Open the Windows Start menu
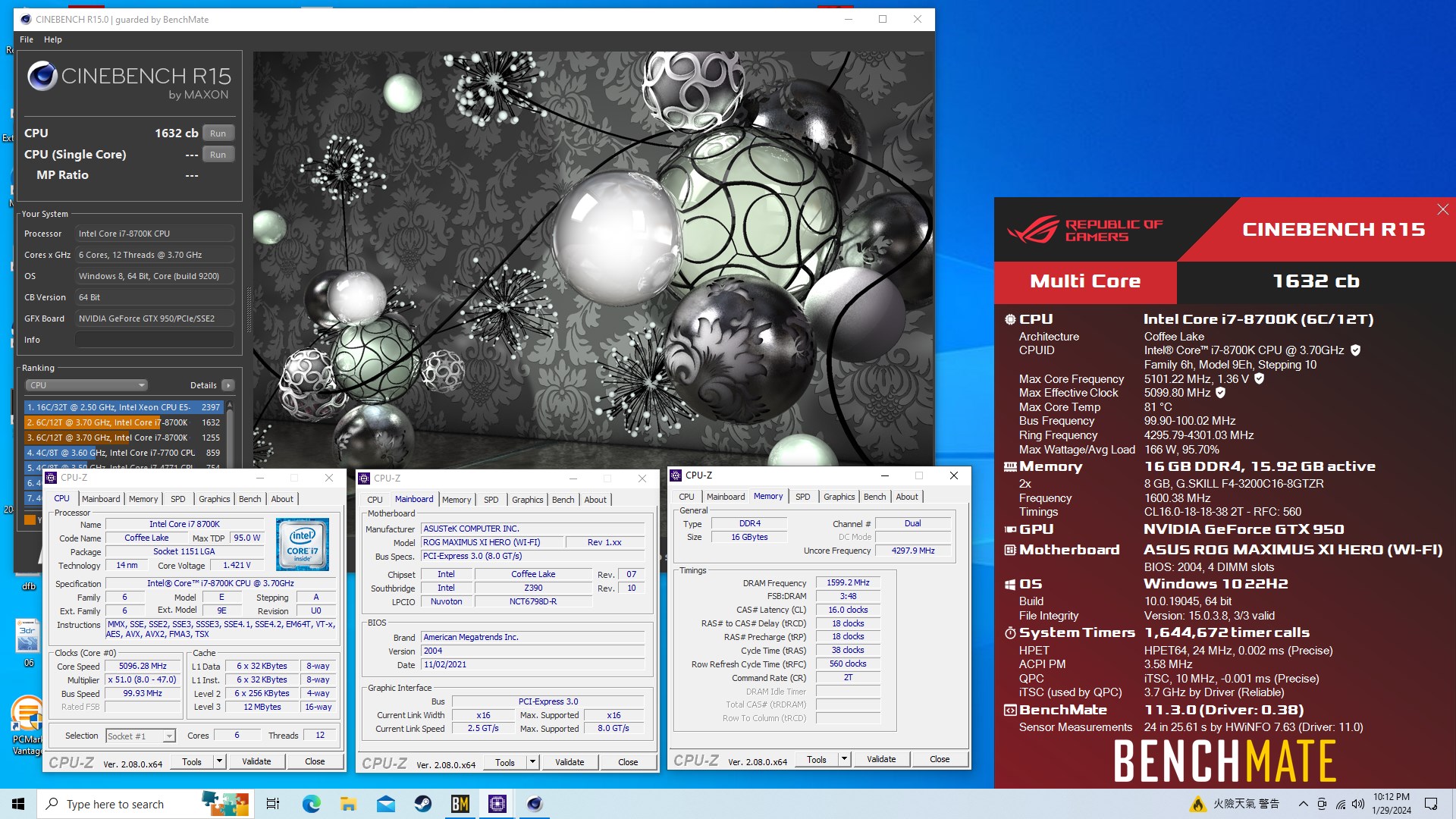 coord(18,804)
